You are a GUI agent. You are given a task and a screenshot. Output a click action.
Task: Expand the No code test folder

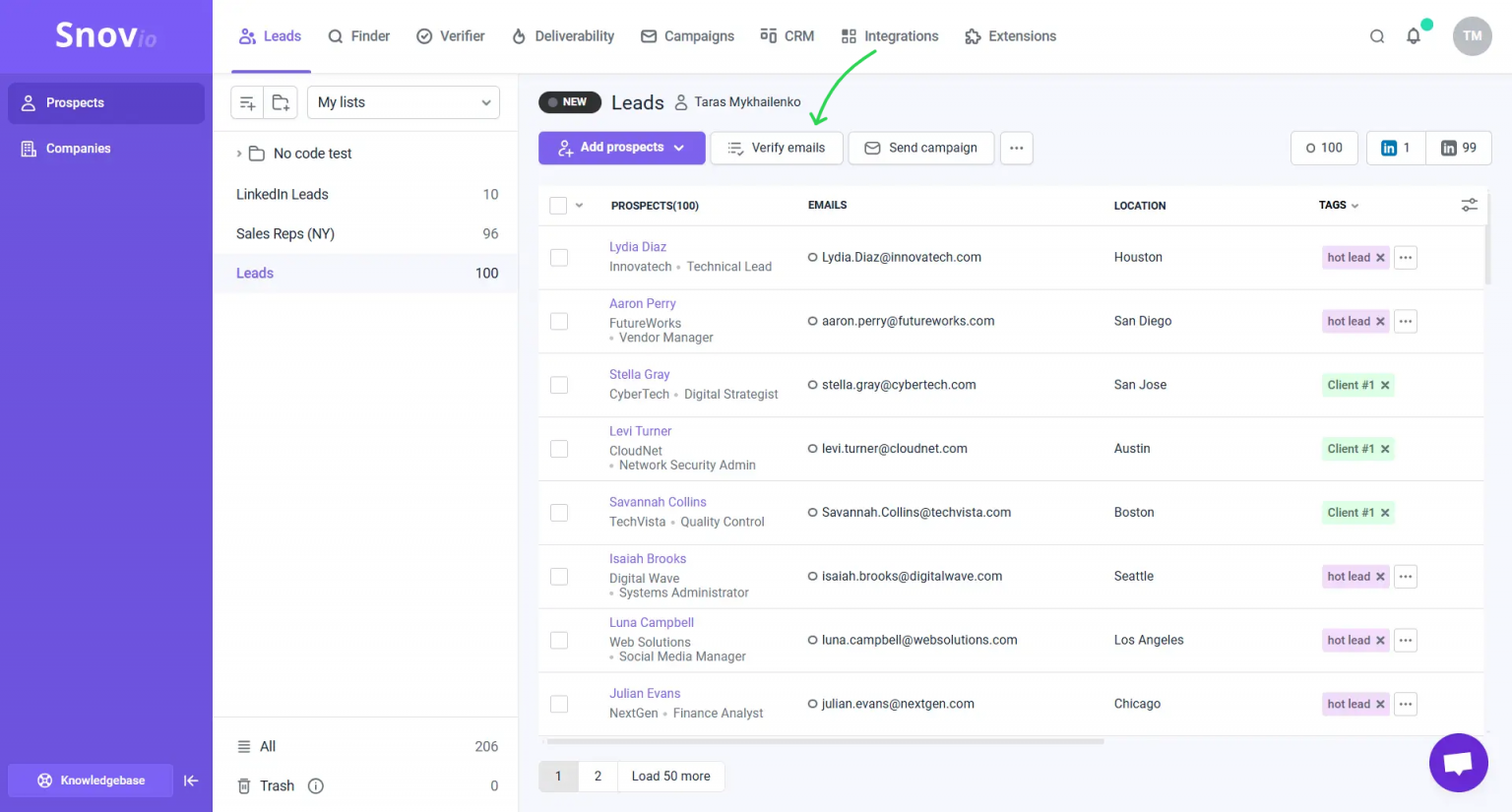(239, 154)
